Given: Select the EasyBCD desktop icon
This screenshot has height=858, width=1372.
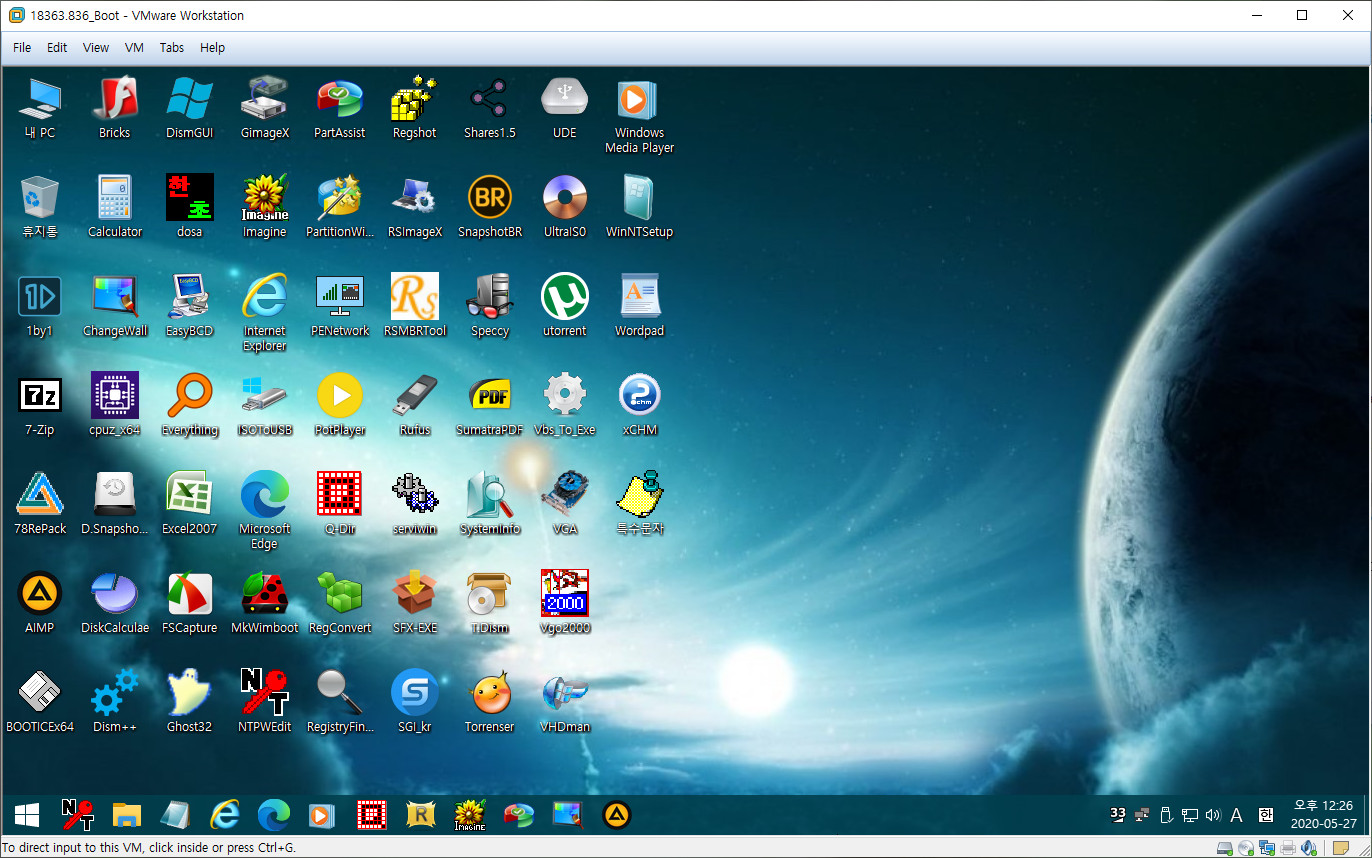Looking at the screenshot, I should [x=190, y=306].
